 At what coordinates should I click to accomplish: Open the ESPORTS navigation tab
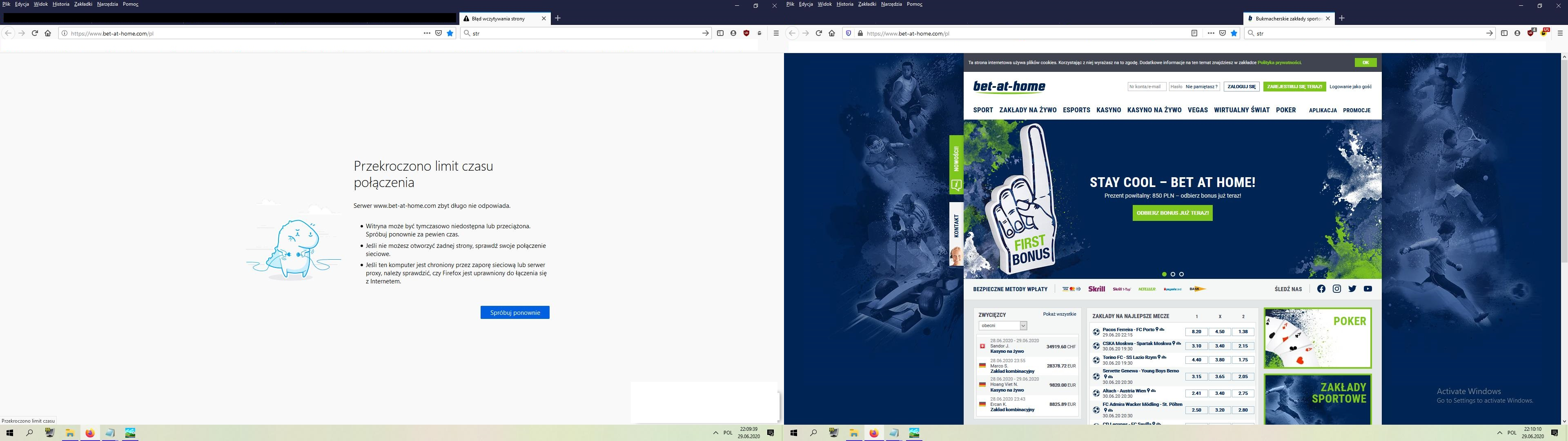1076,110
